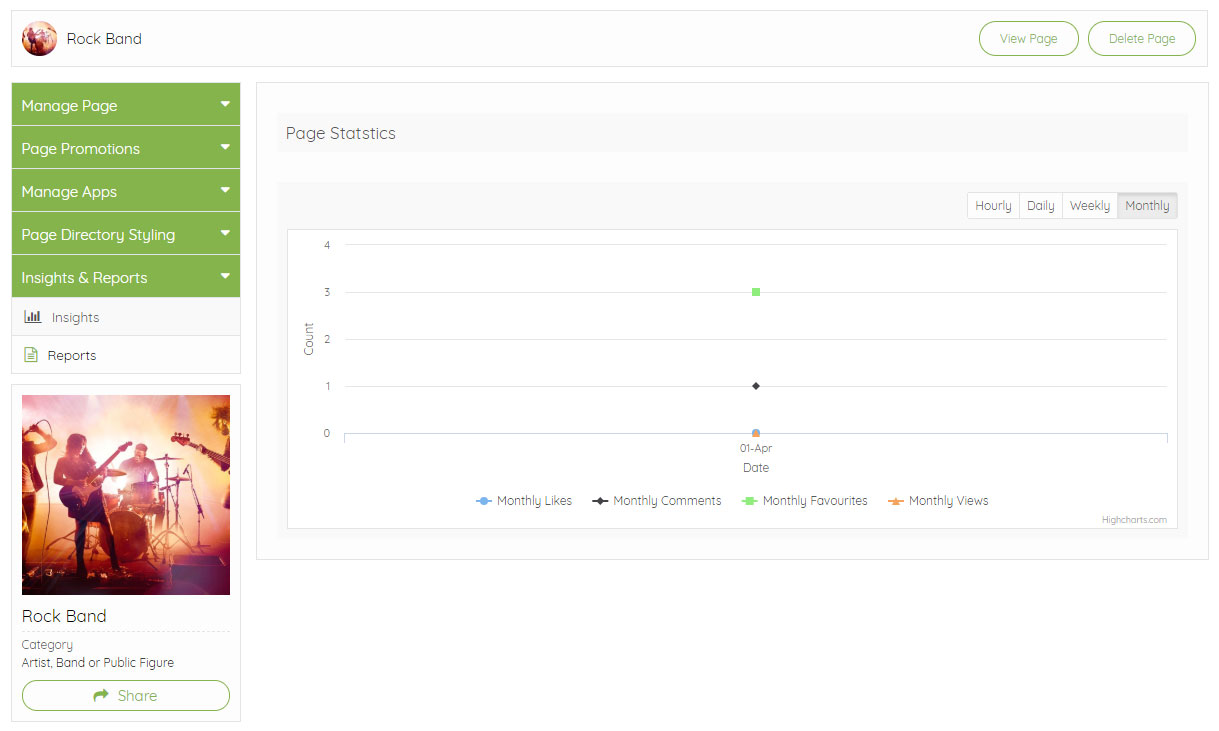The height and width of the screenshot is (731, 1219).
Task: Select the Weekly statistics tab
Action: 1089,205
